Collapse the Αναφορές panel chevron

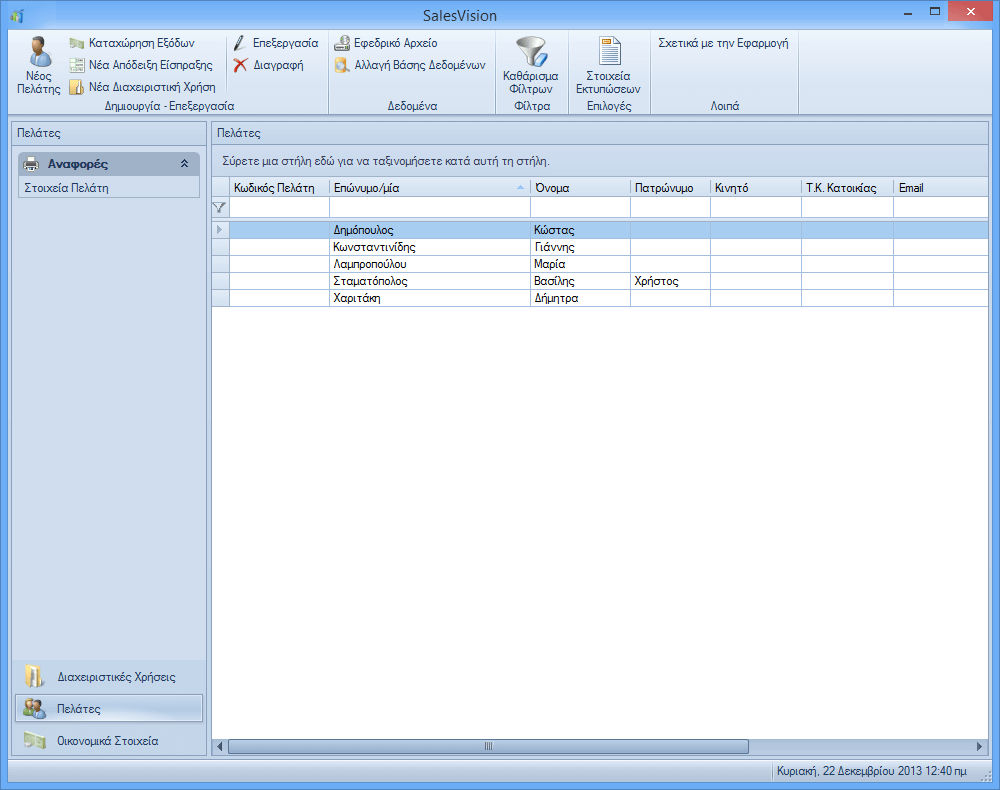tap(184, 164)
